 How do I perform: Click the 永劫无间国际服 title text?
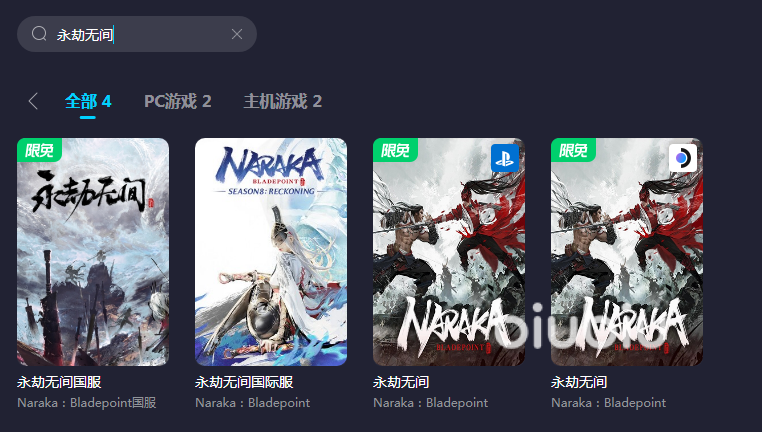[244, 382]
